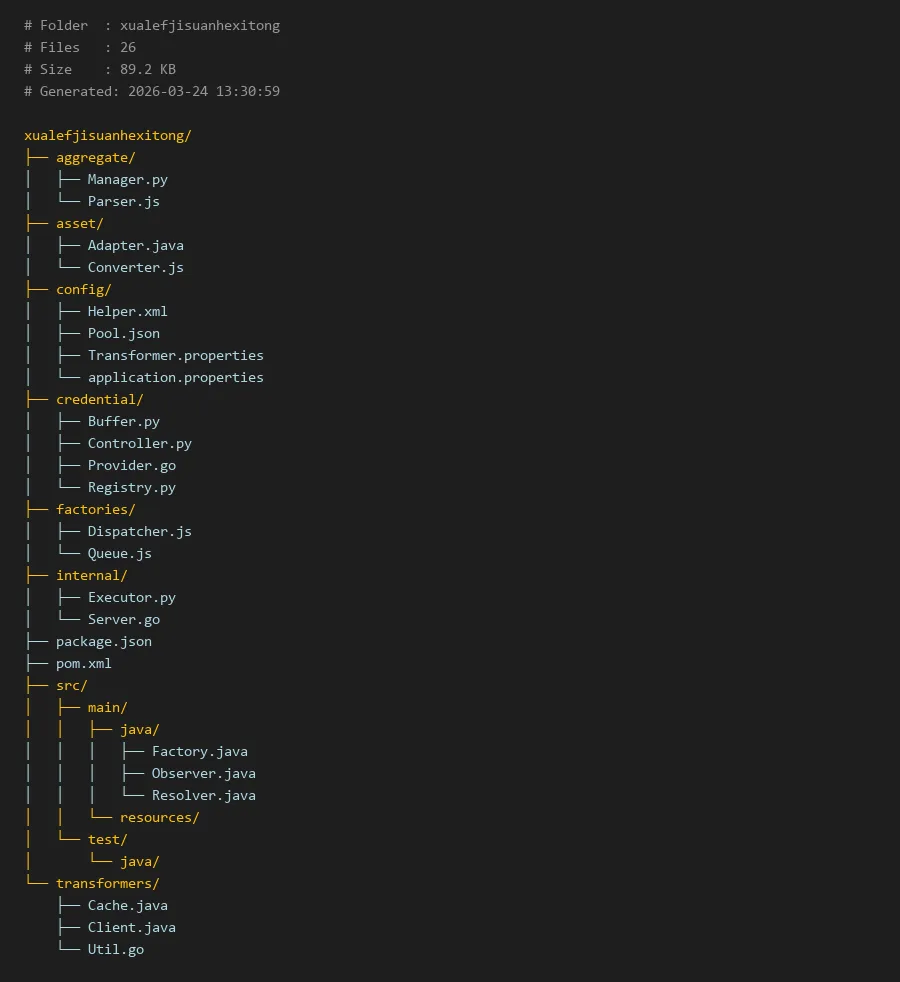This screenshot has width=900, height=982.
Task: Open the Observer.java file
Action: tap(203, 773)
